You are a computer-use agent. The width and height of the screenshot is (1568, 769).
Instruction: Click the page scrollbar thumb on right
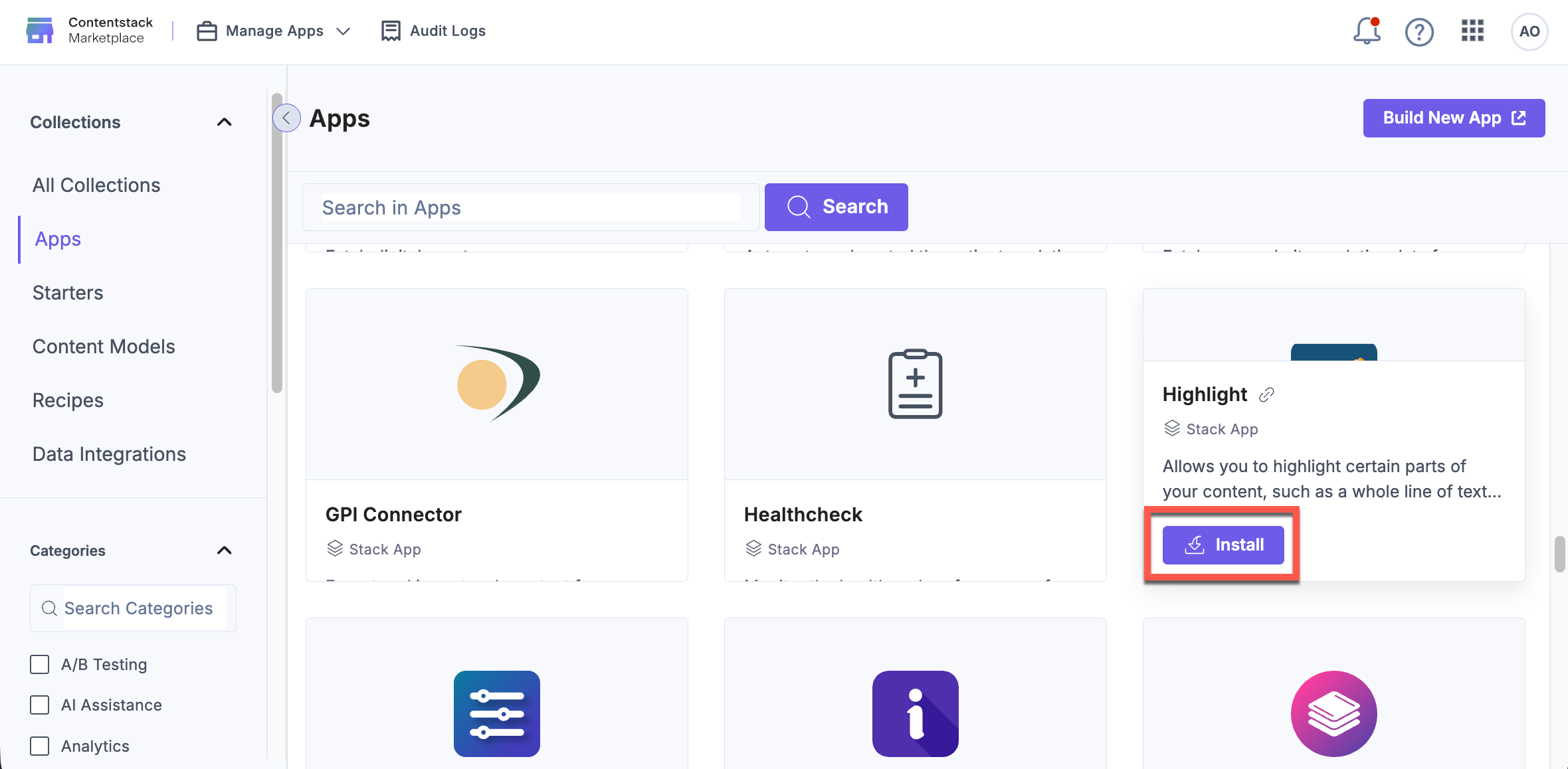[1559, 554]
